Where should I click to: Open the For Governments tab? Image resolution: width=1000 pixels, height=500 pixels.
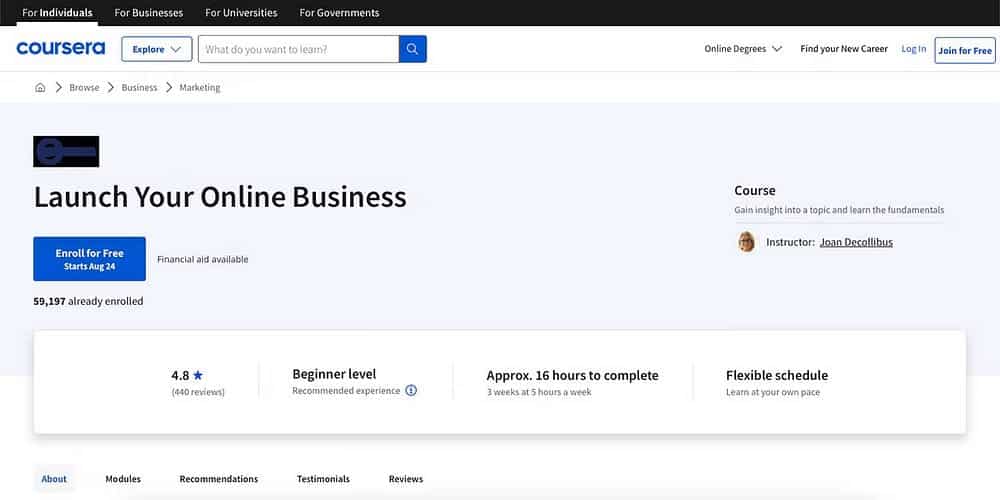[339, 13]
